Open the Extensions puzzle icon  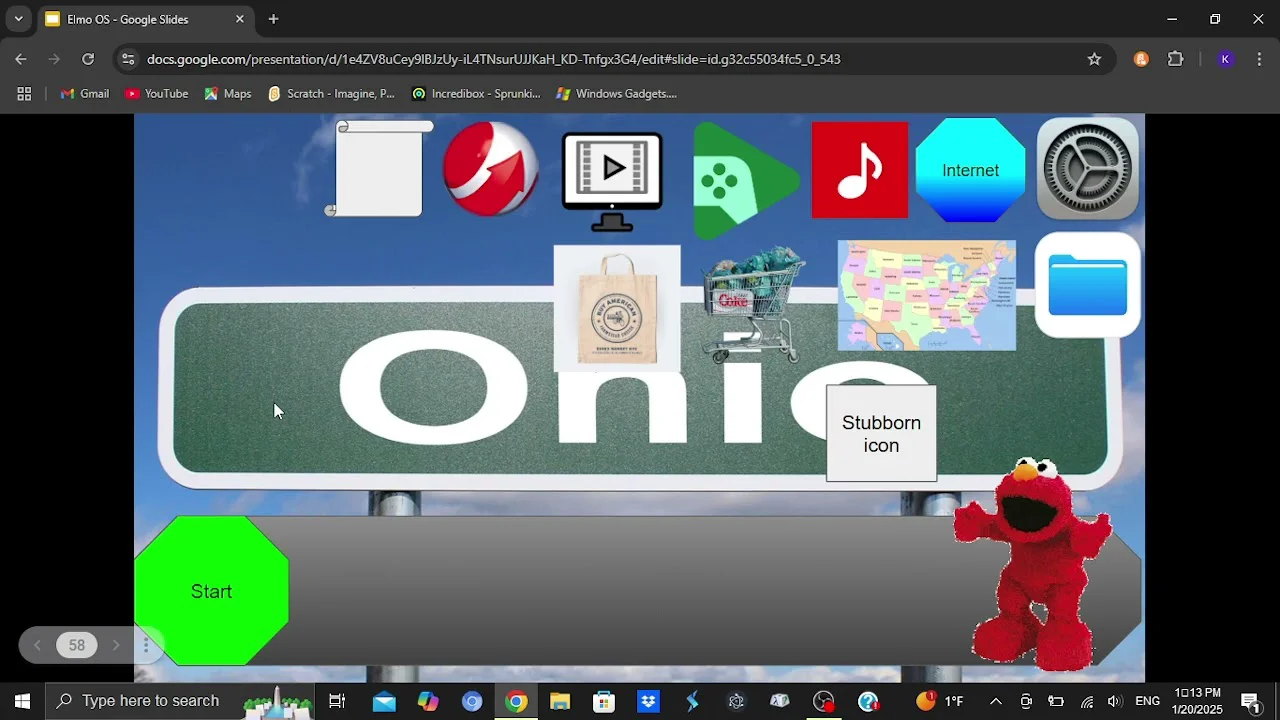(1176, 59)
